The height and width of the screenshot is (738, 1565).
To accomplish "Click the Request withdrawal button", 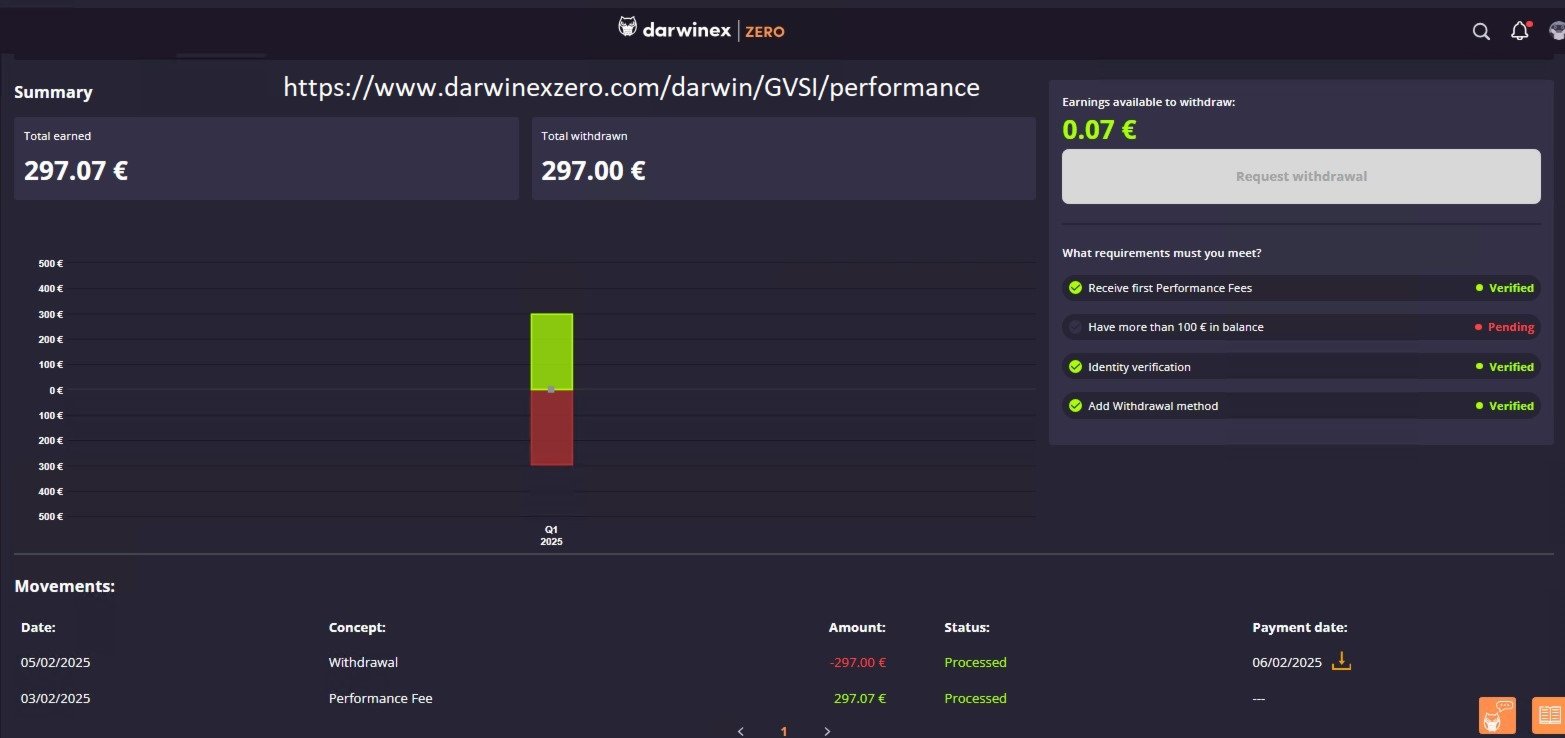I will tap(1301, 176).
